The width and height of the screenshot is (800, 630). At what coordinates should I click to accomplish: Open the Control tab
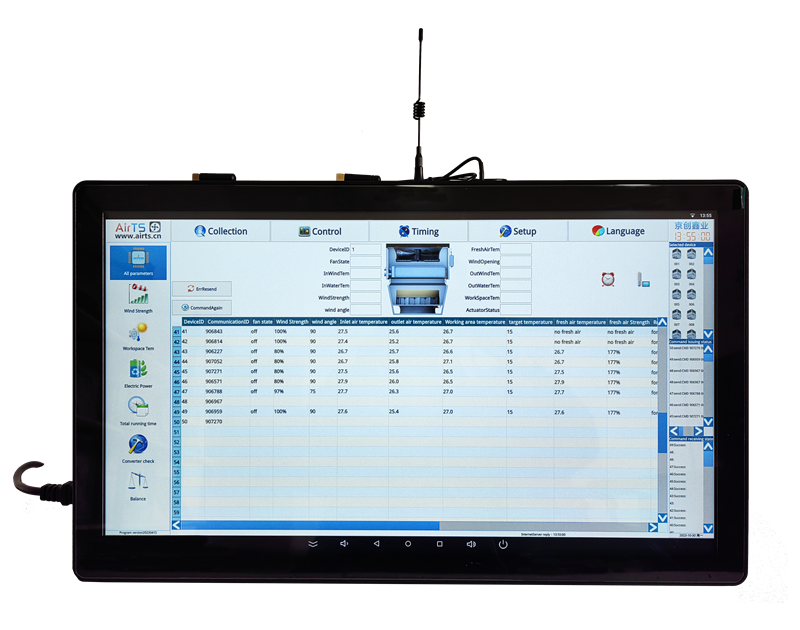[x=321, y=231]
